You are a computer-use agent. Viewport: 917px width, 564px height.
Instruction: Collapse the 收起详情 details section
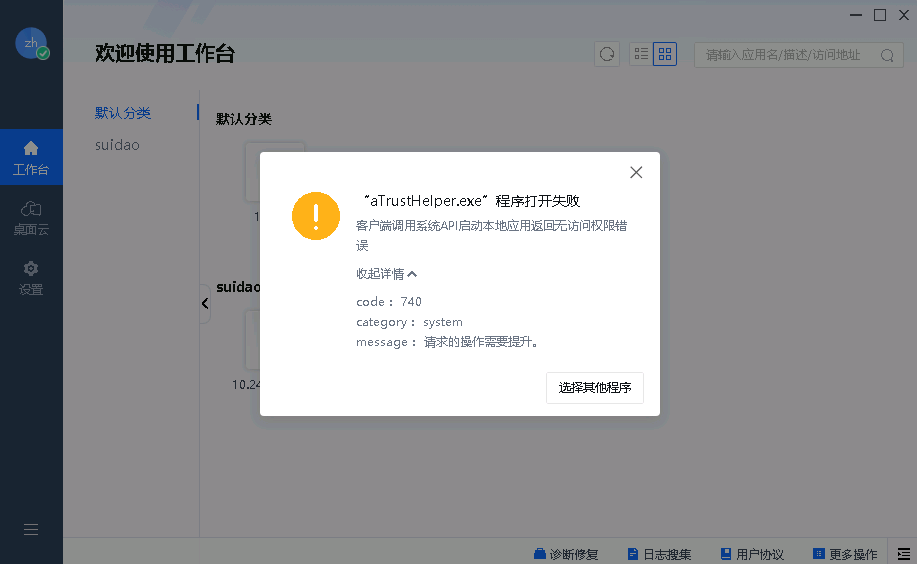click(387, 274)
